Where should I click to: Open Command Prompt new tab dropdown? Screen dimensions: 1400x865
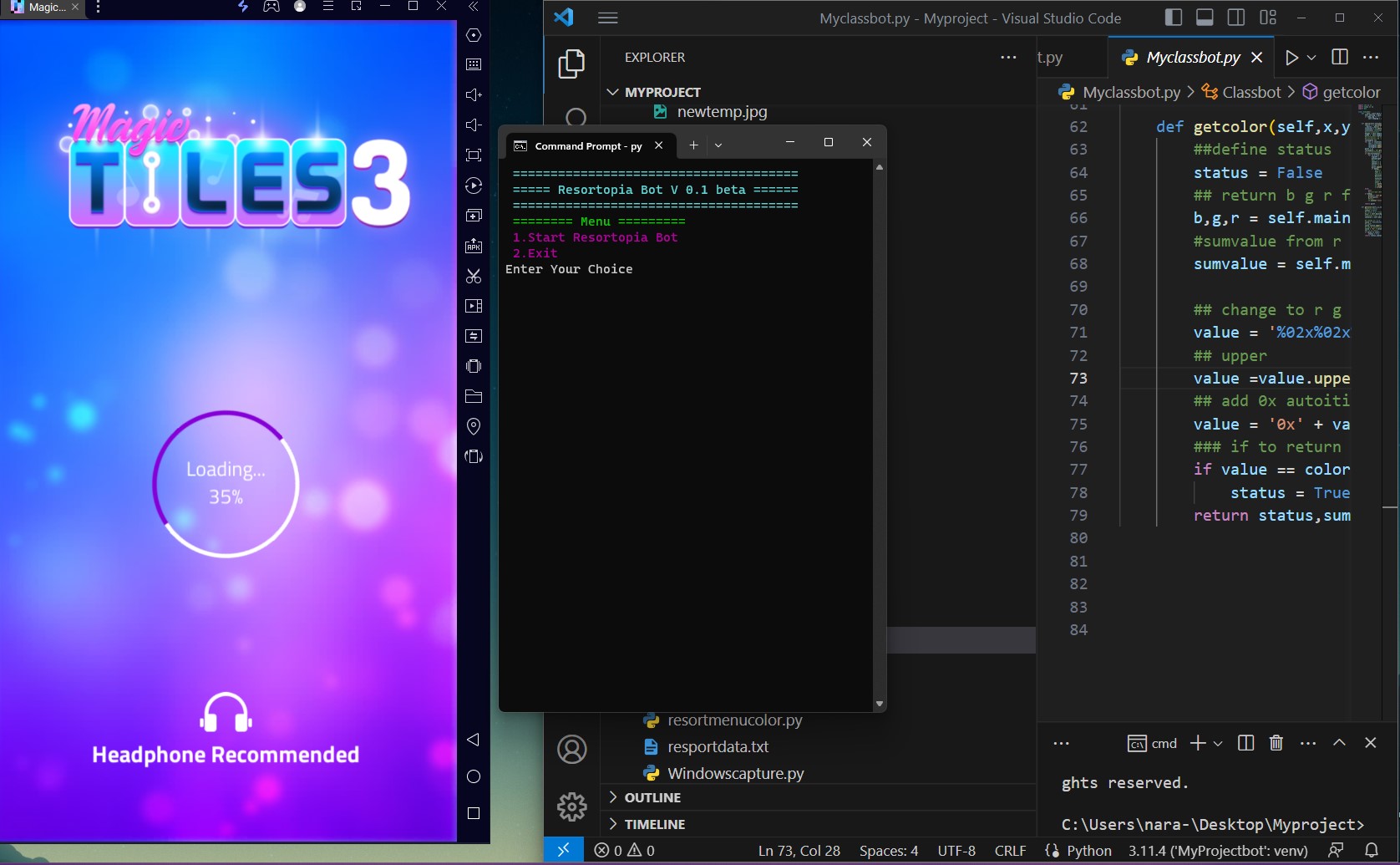click(x=718, y=145)
